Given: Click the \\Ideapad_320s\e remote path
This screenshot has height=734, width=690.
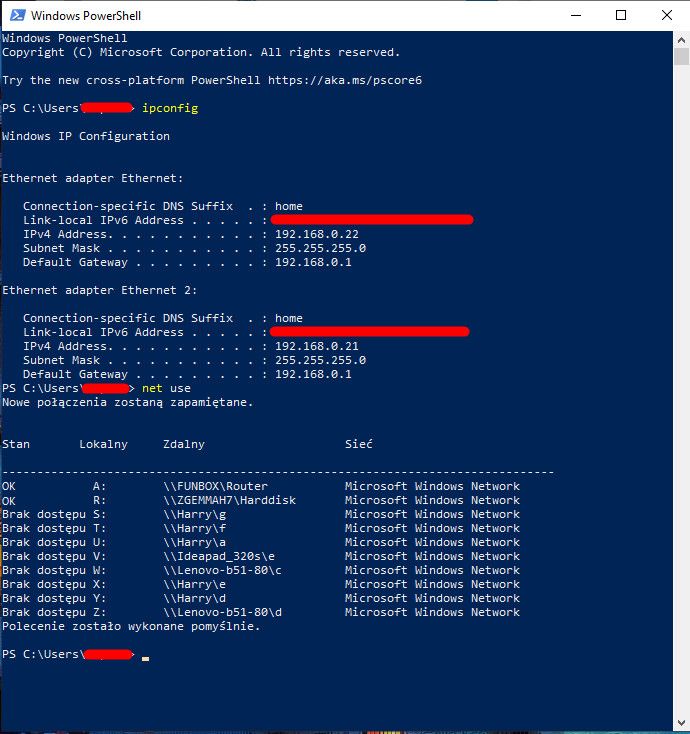Looking at the screenshot, I should tap(219, 556).
